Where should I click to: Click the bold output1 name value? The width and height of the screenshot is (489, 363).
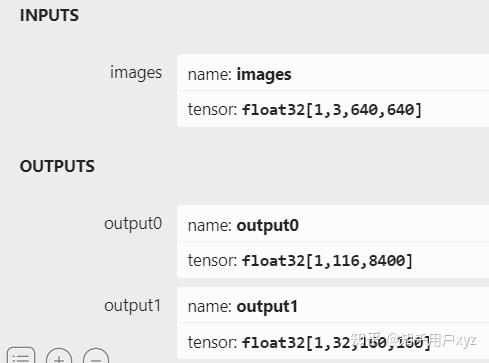click(267, 307)
